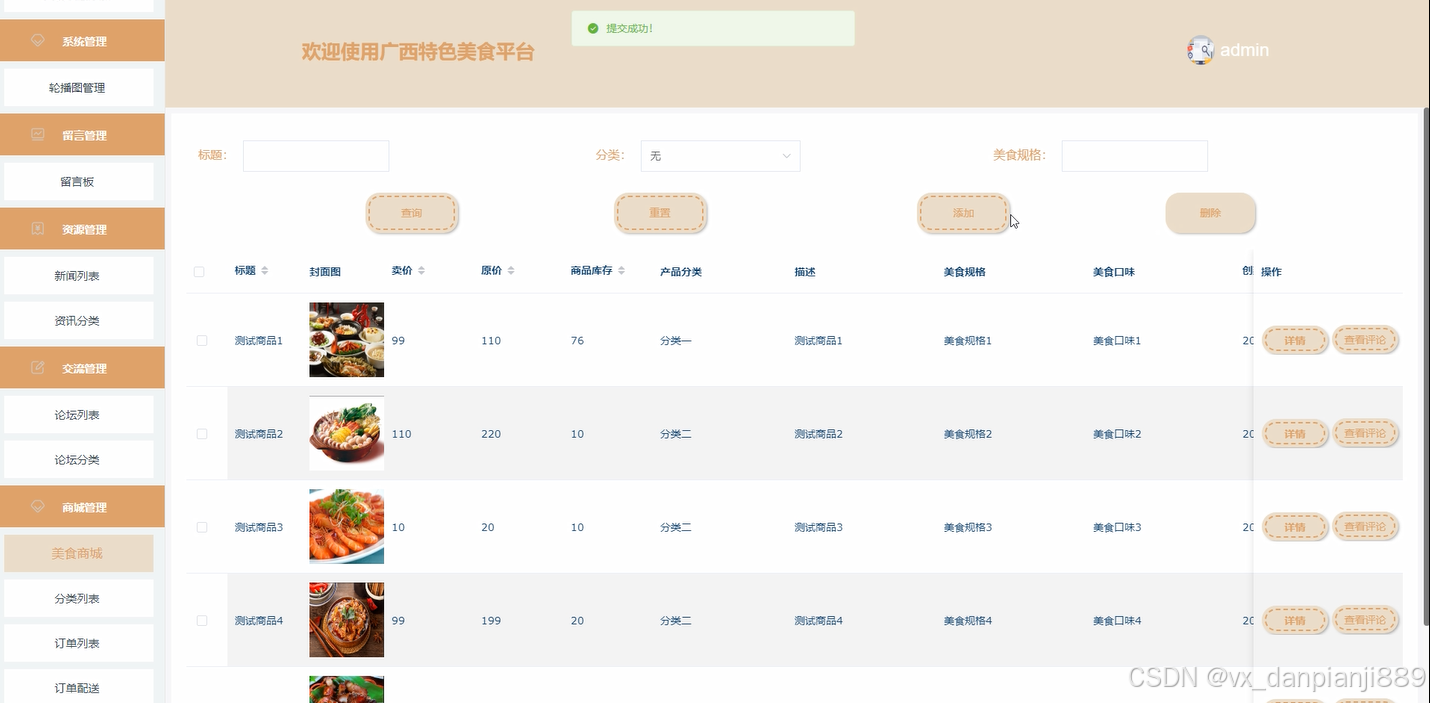This screenshot has height=703, width=1430.
Task: Click the 美食规格2 table cell
Action: tap(968, 434)
